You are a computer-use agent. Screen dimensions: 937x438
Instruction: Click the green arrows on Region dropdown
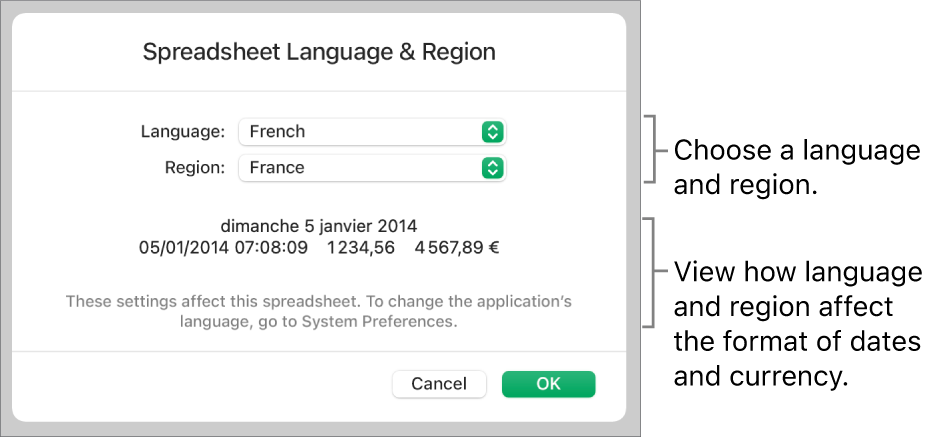(x=491, y=168)
